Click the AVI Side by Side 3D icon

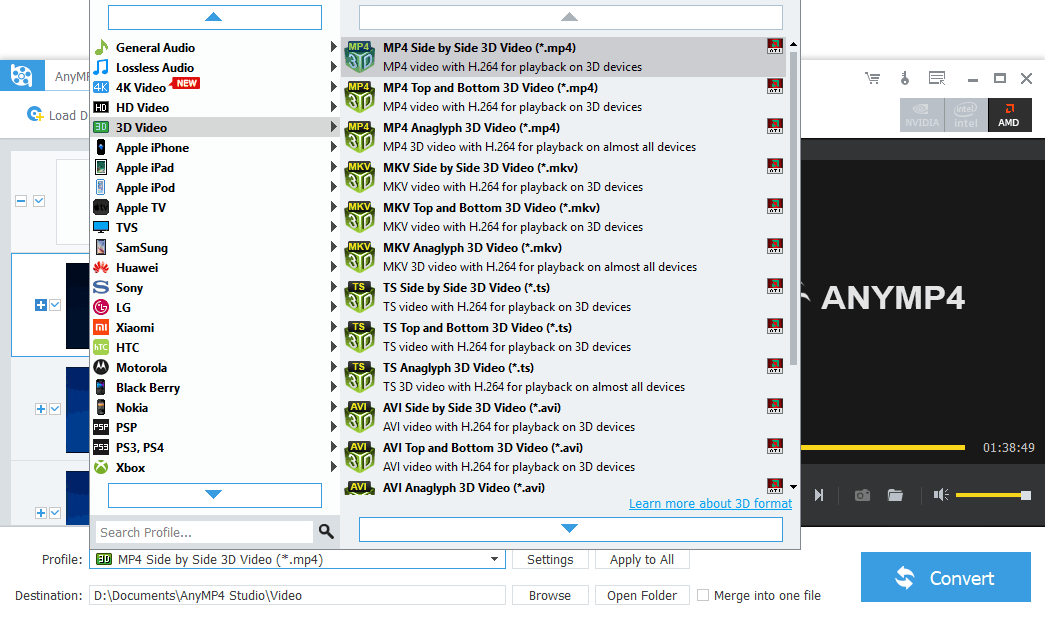pos(360,417)
